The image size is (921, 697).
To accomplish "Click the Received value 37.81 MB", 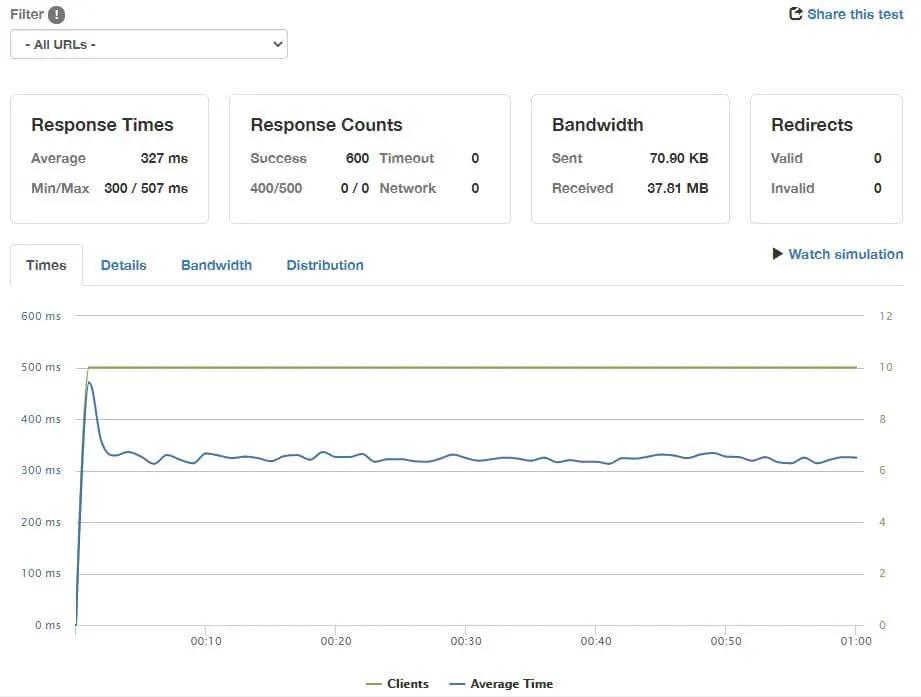I will tap(678, 188).
